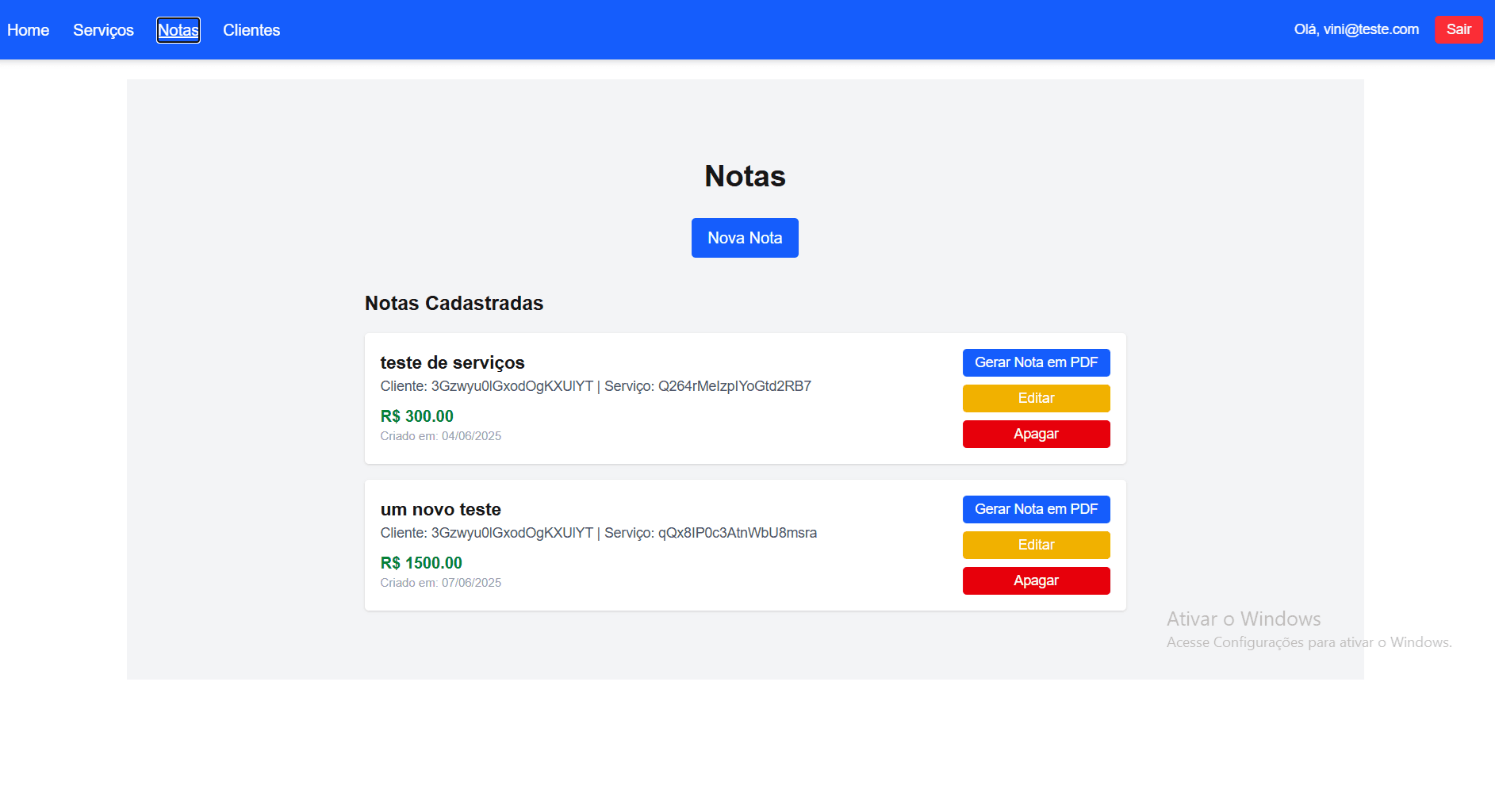1495x812 pixels.
Task: Select the 'um novo teste' note title
Action: pos(441,509)
